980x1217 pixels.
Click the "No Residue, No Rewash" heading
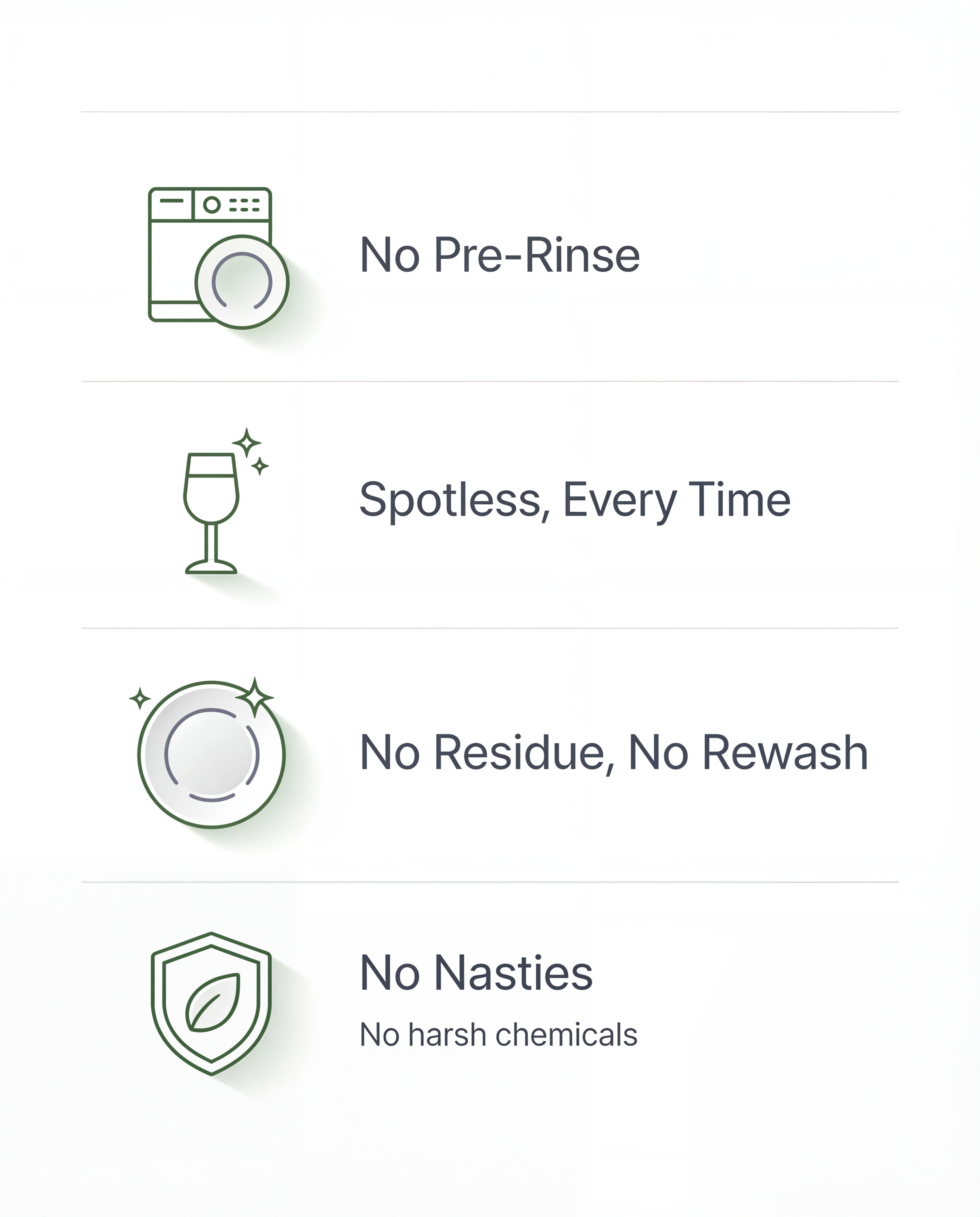click(x=614, y=753)
